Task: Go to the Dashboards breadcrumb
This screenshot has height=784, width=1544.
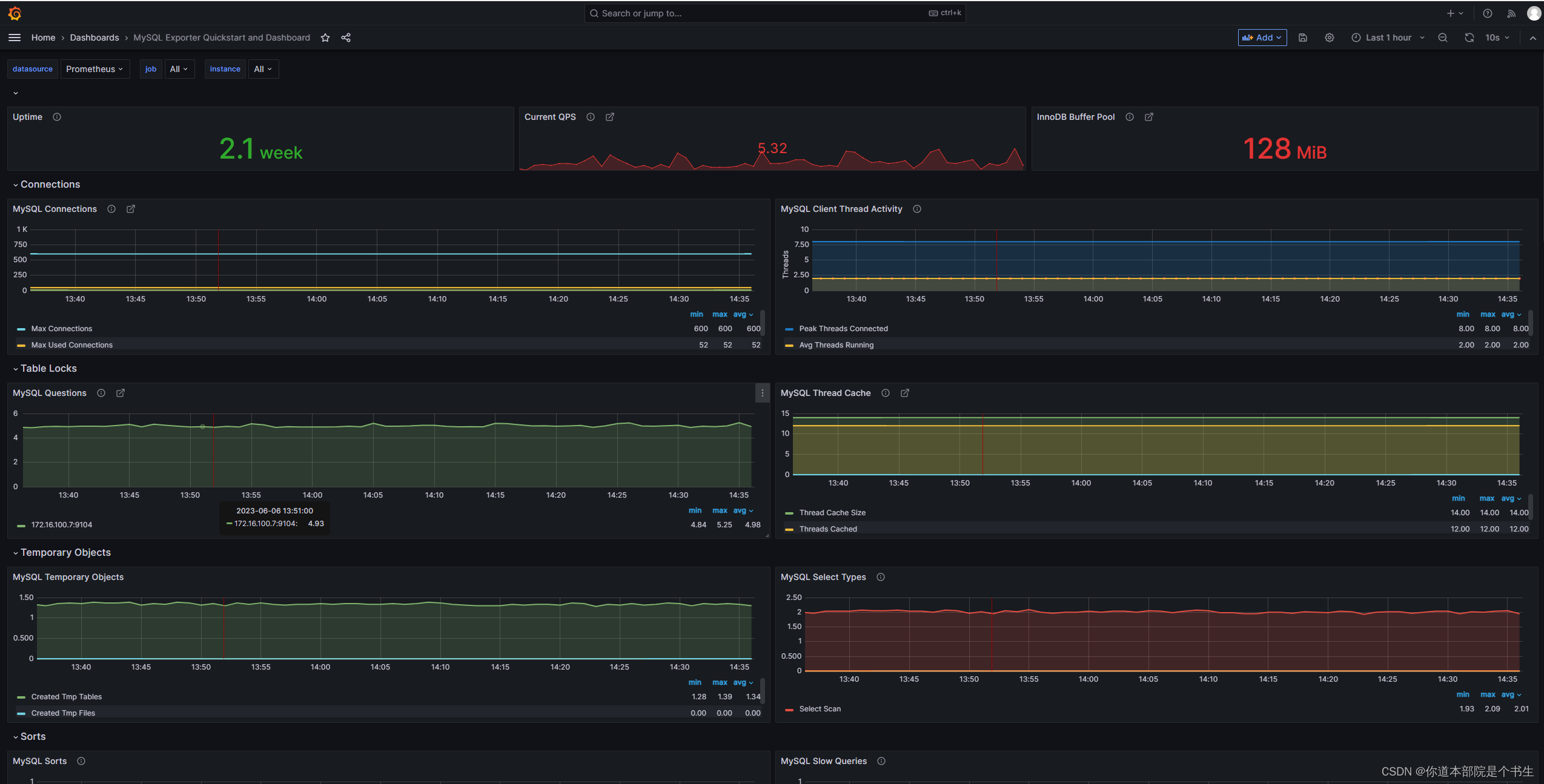Action: click(94, 38)
